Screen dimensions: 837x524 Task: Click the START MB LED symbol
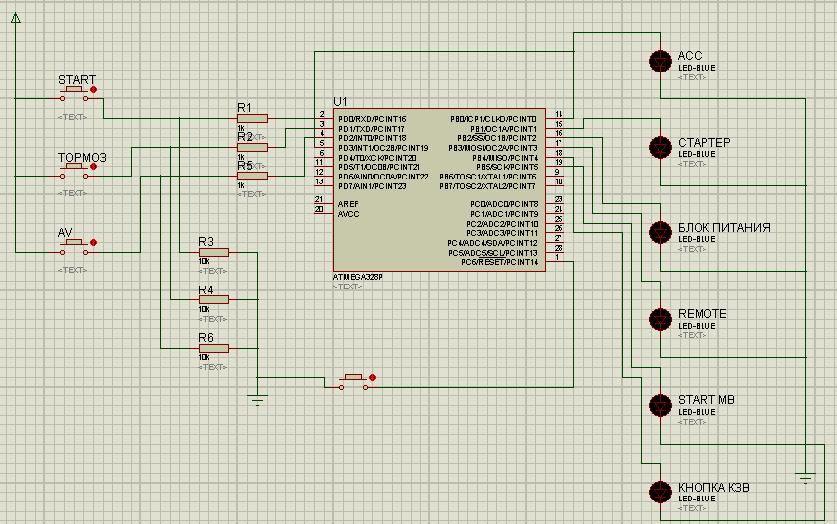click(659, 405)
